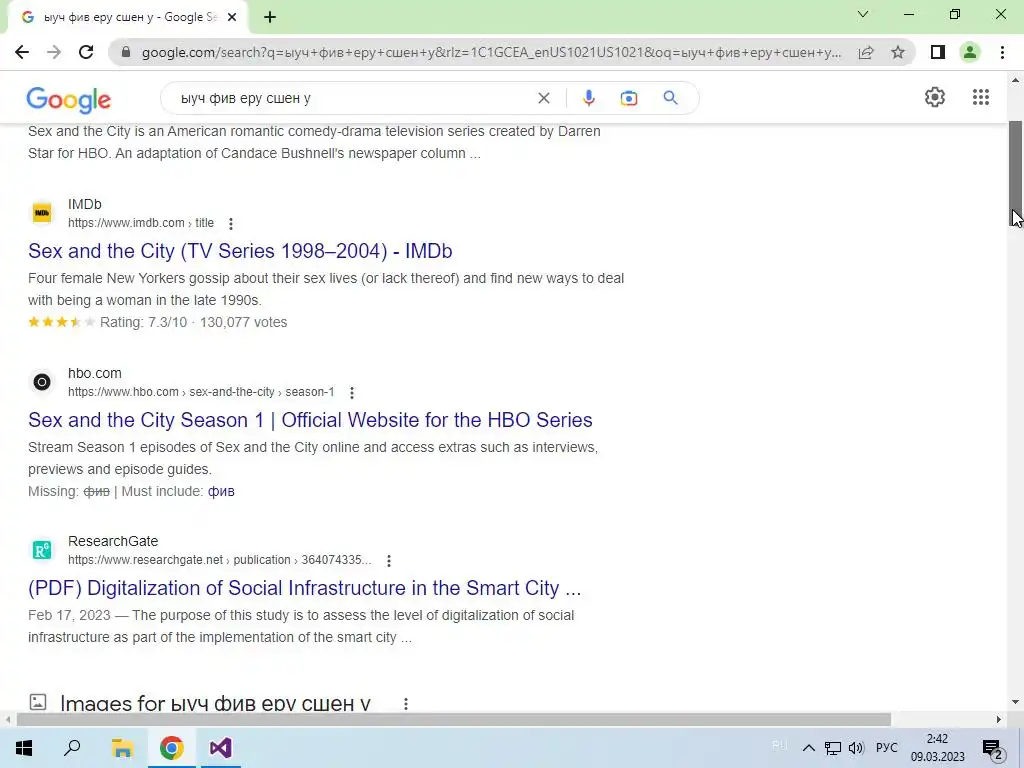Open Sex and the City Season 1 HBO link
1024x768 pixels.
click(x=310, y=420)
